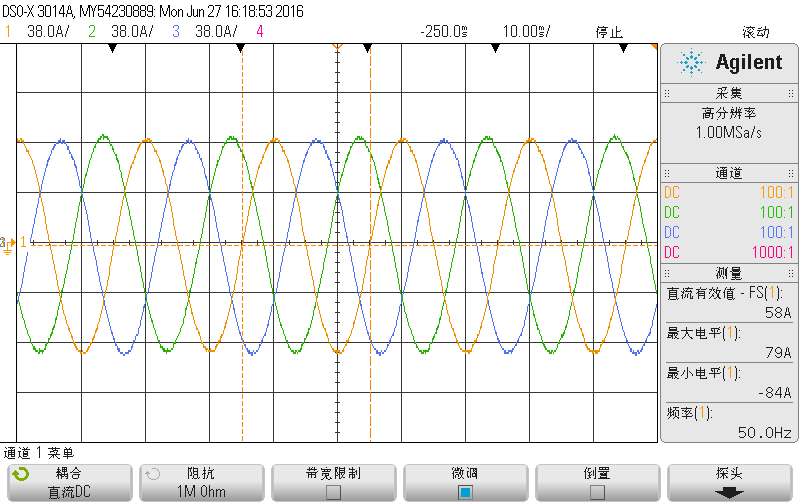Click the green rotary knob icon on 耦合
This screenshot has width=800, height=503.
coord(20,473)
